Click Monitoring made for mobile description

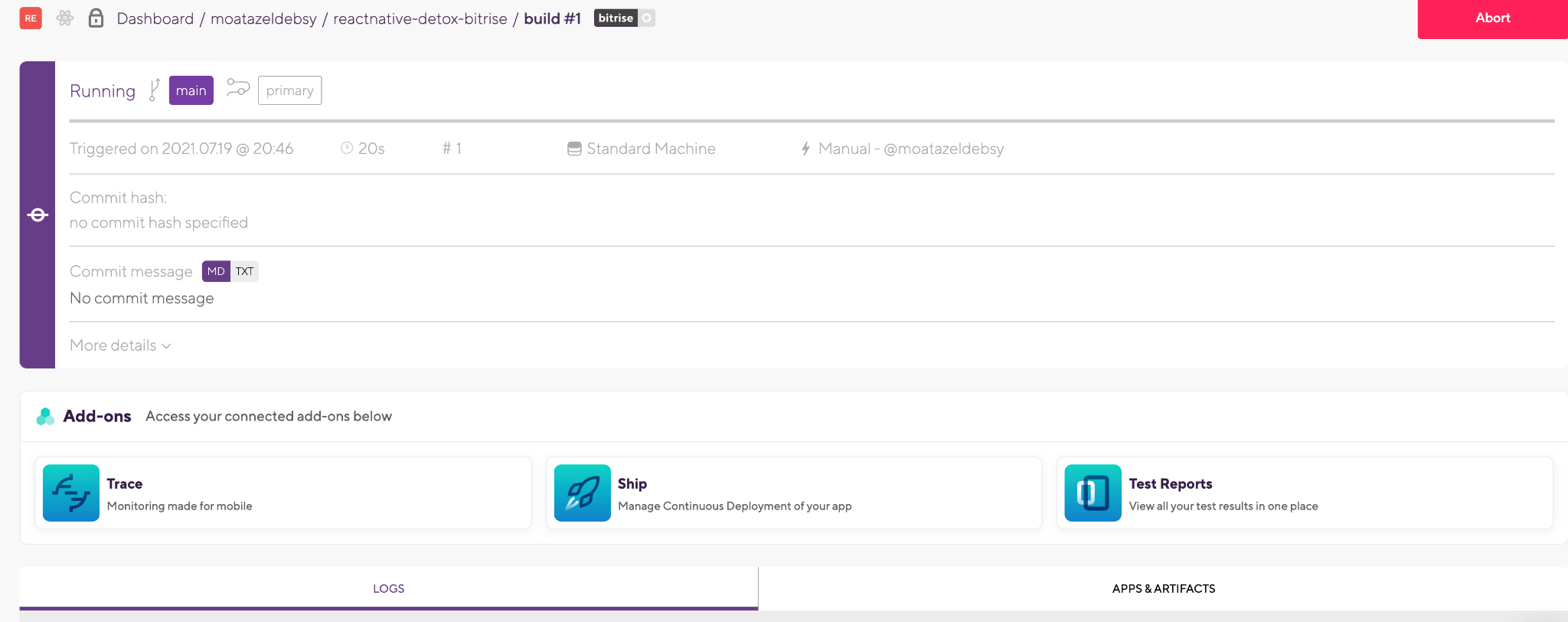click(x=180, y=506)
